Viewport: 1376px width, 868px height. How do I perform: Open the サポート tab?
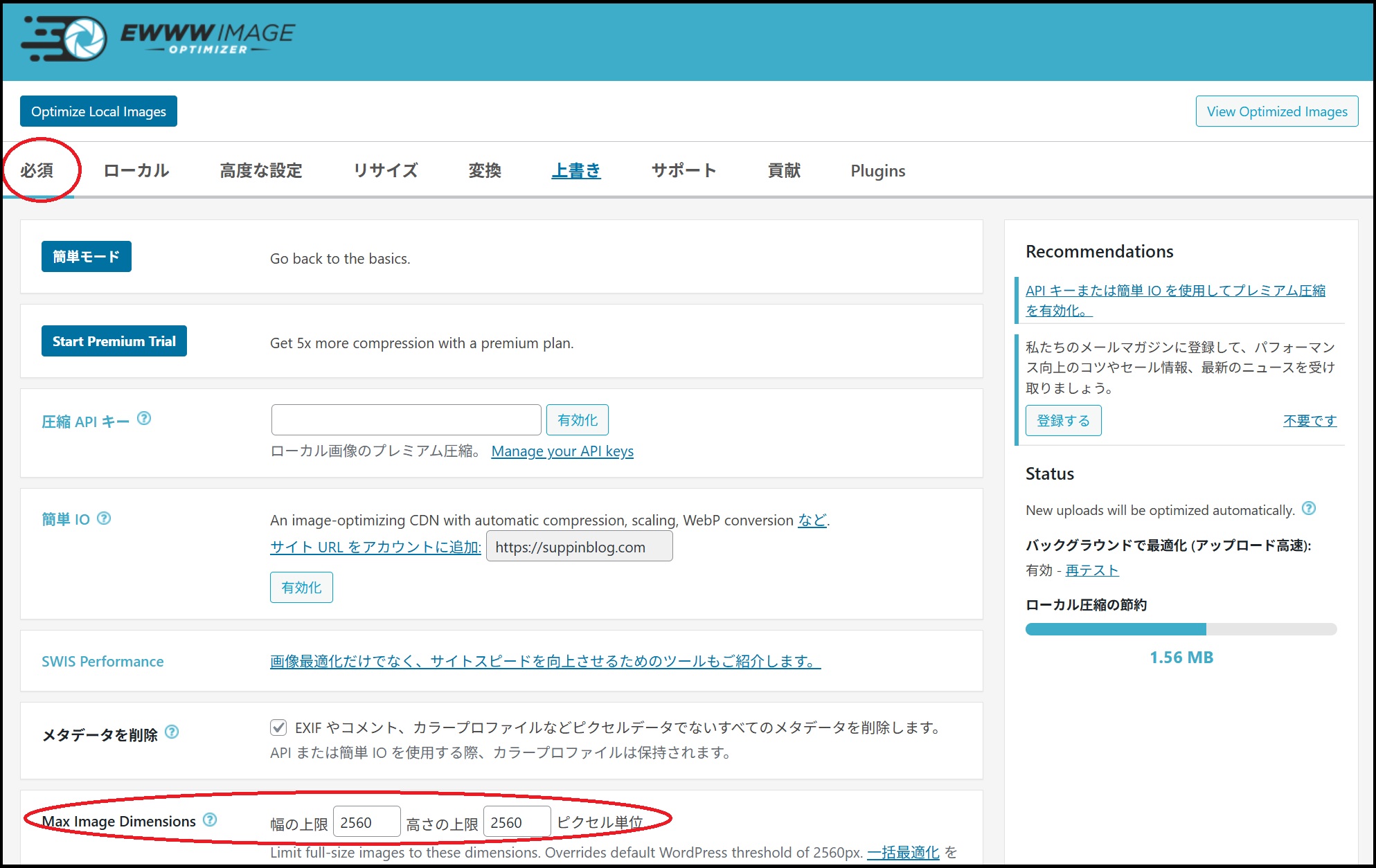683,171
